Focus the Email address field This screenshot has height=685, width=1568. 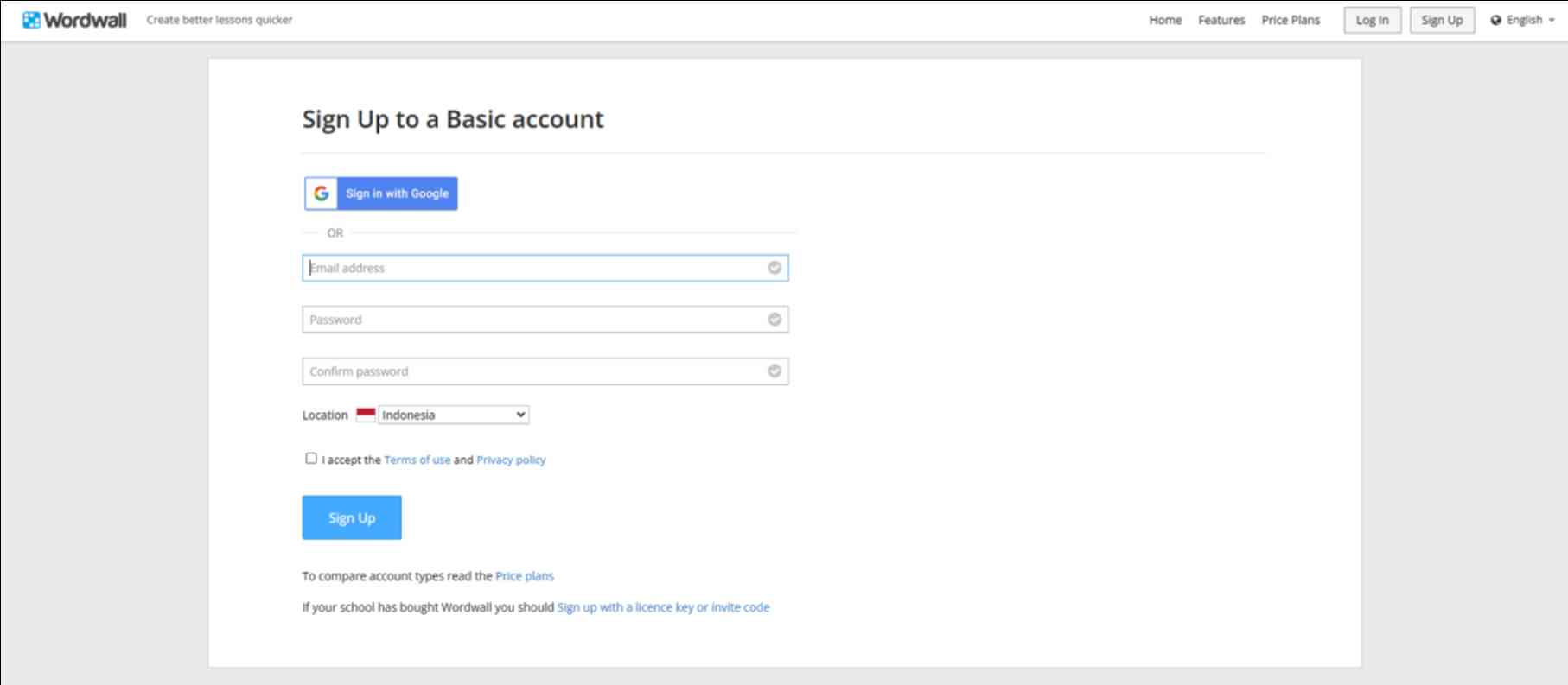[x=545, y=268]
